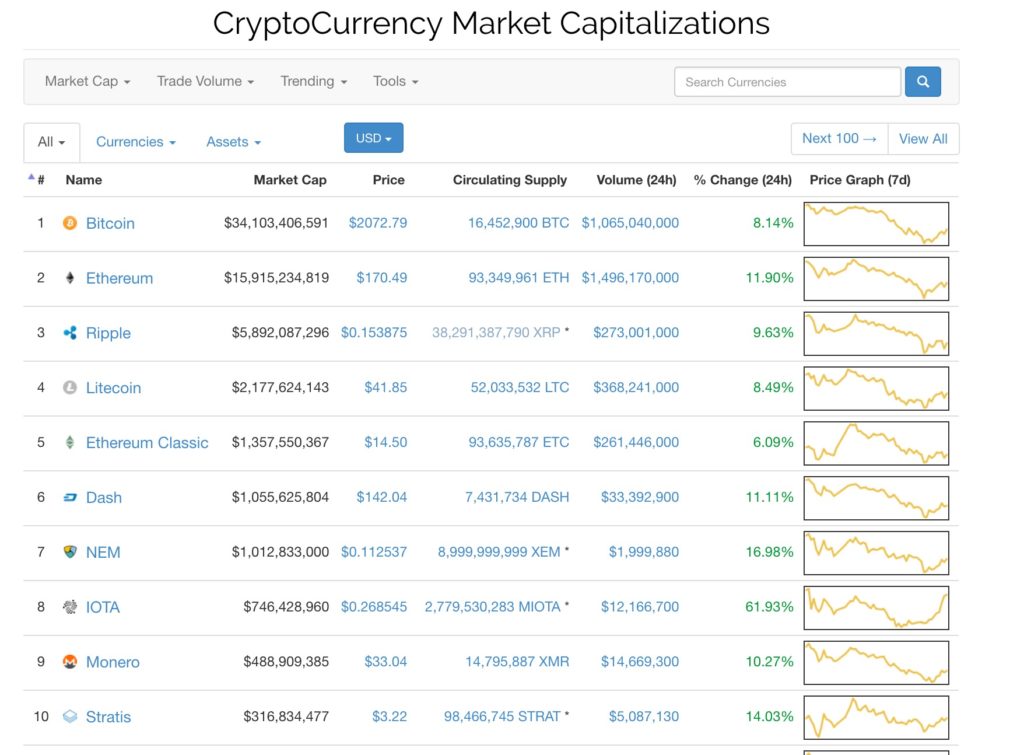Focus the Search Currencies field

pyautogui.click(x=788, y=82)
